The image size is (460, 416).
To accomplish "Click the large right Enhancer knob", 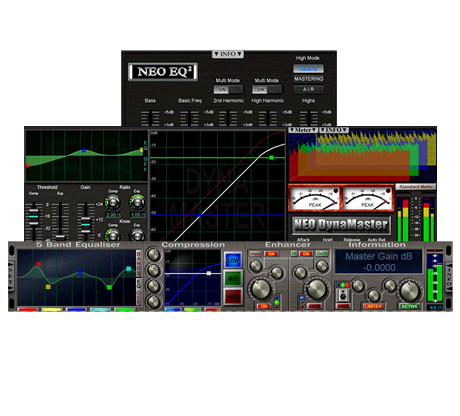I will pos(316,289).
